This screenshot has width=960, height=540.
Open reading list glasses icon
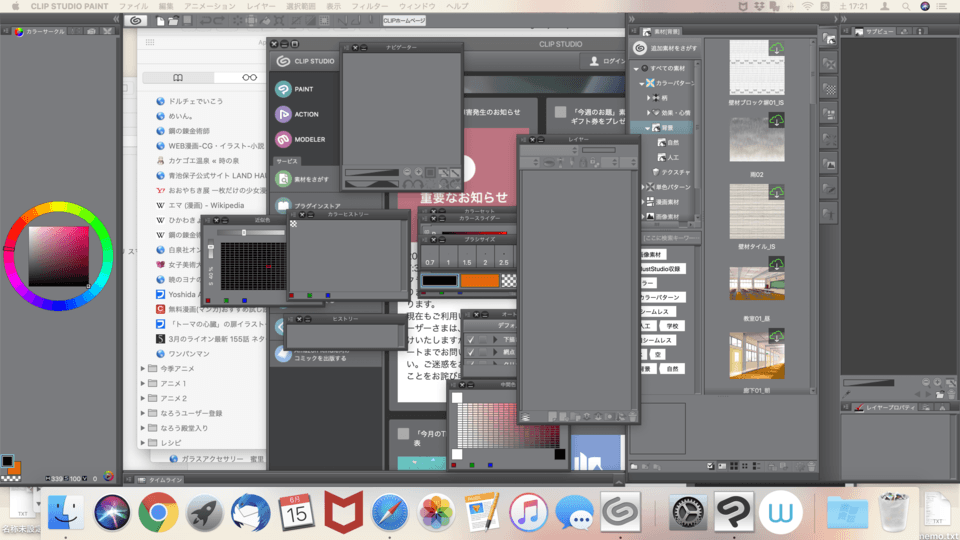[x=249, y=78]
